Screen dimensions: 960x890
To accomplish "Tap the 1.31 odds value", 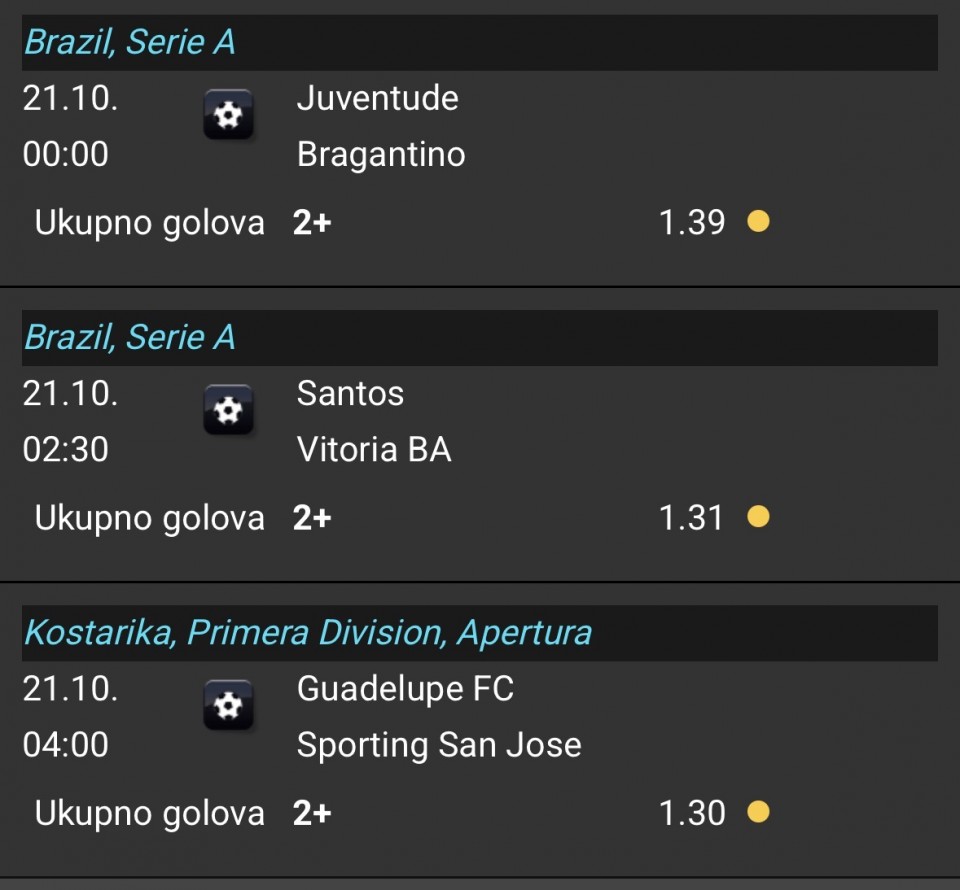I will pyautogui.click(x=691, y=517).
